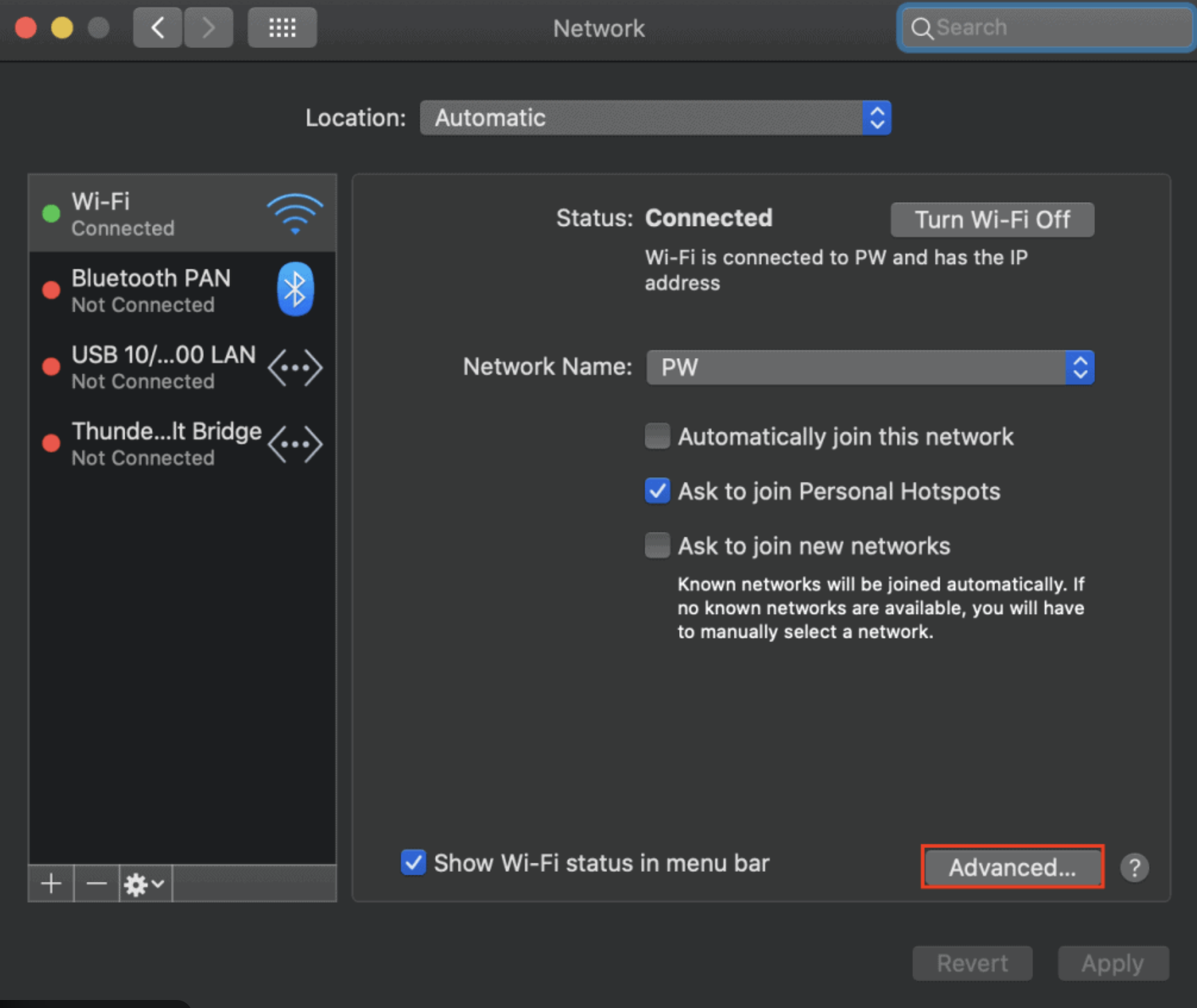This screenshot has width=1197, height=1008.
Task: Click the help question mark icon
Action: point(1134,867)
